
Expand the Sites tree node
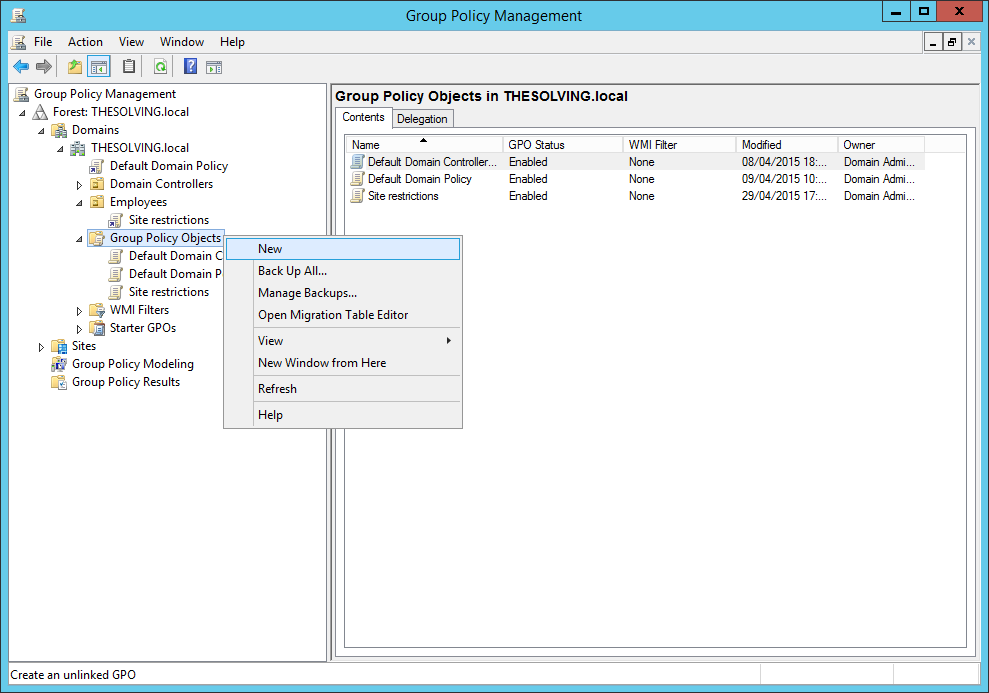[41, 347]
